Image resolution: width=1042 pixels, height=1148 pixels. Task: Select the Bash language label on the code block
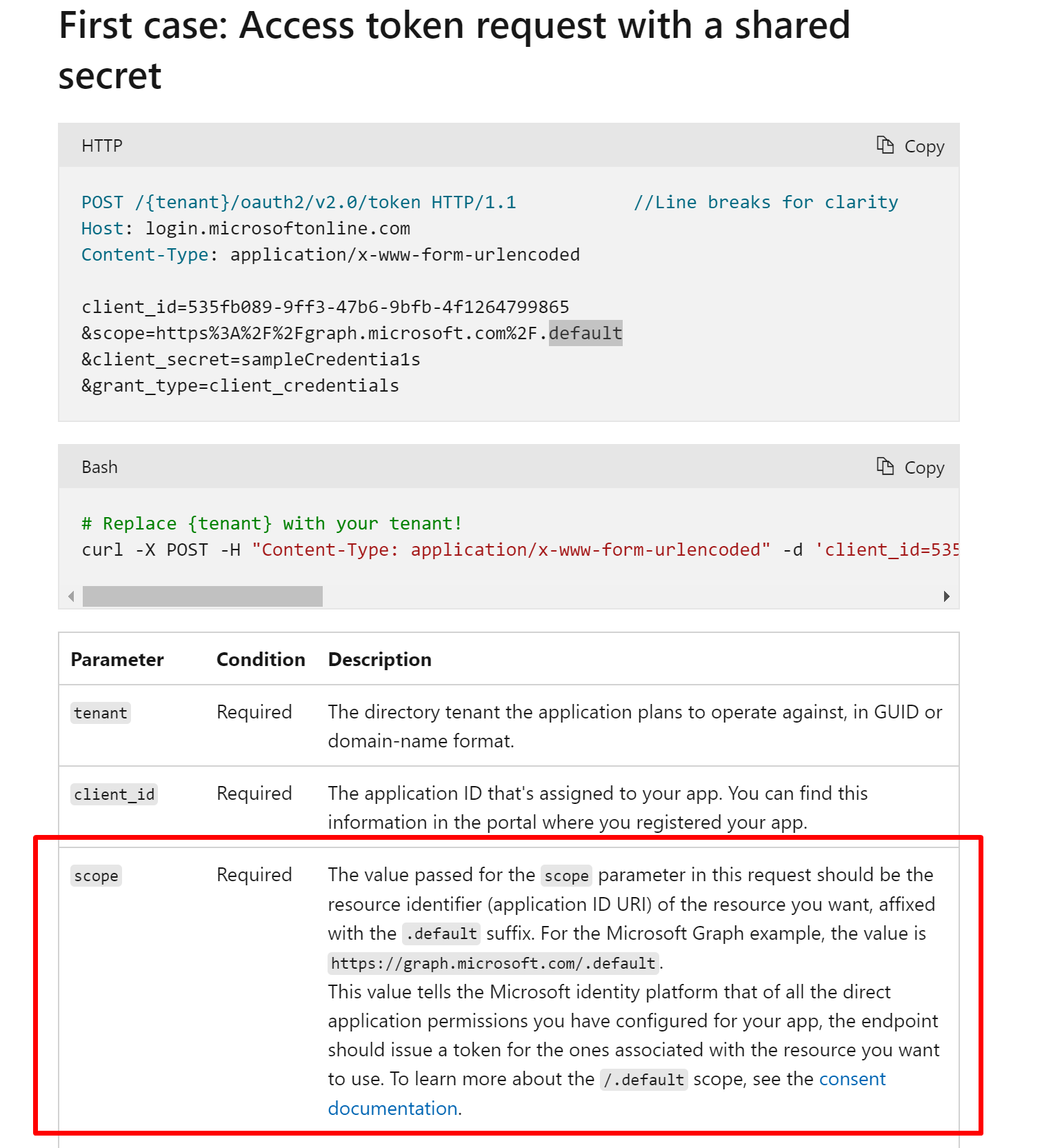pos(99,467)
